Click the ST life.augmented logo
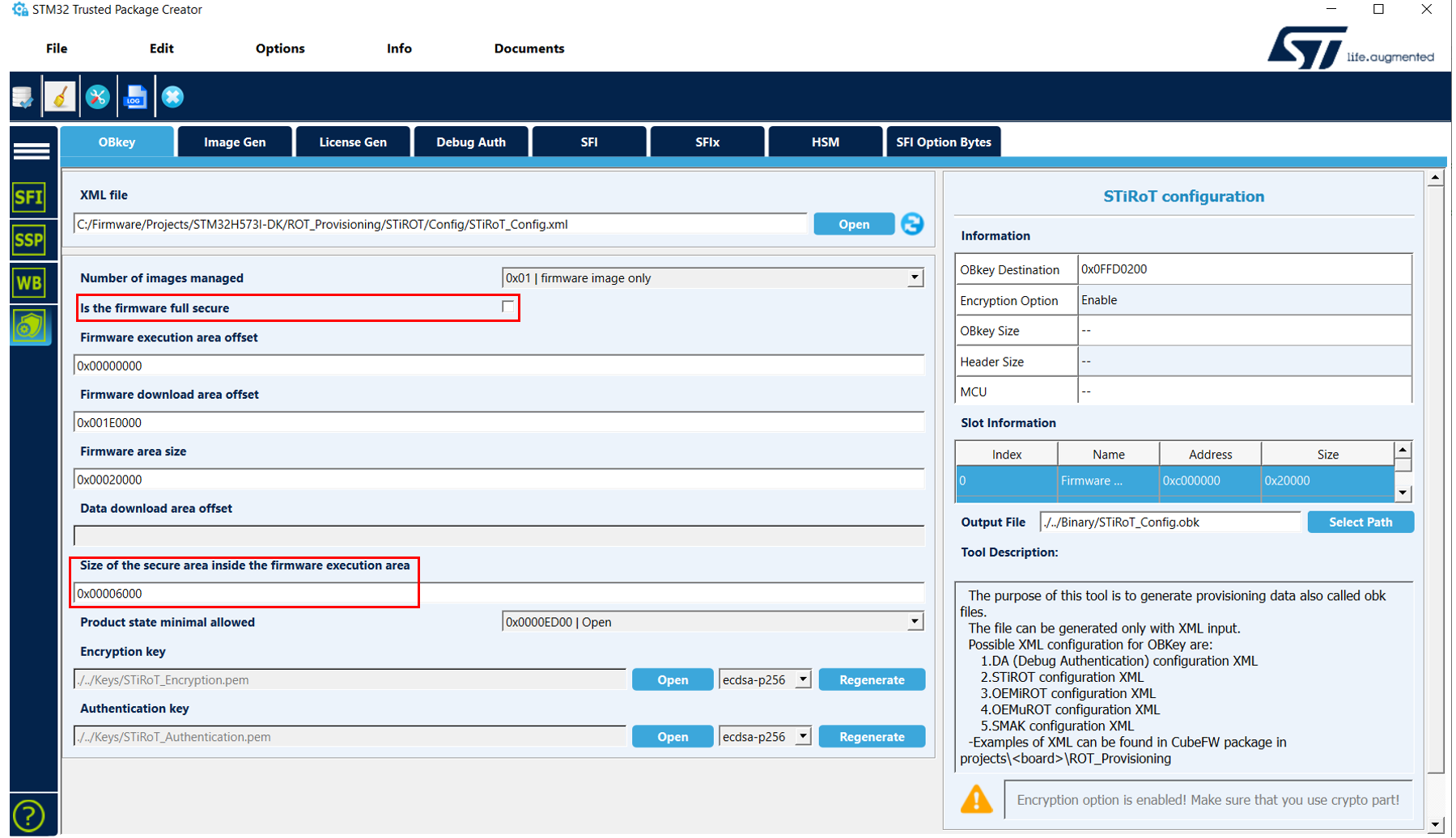The image size is (1456, 838). click(x=1349, y=48)
